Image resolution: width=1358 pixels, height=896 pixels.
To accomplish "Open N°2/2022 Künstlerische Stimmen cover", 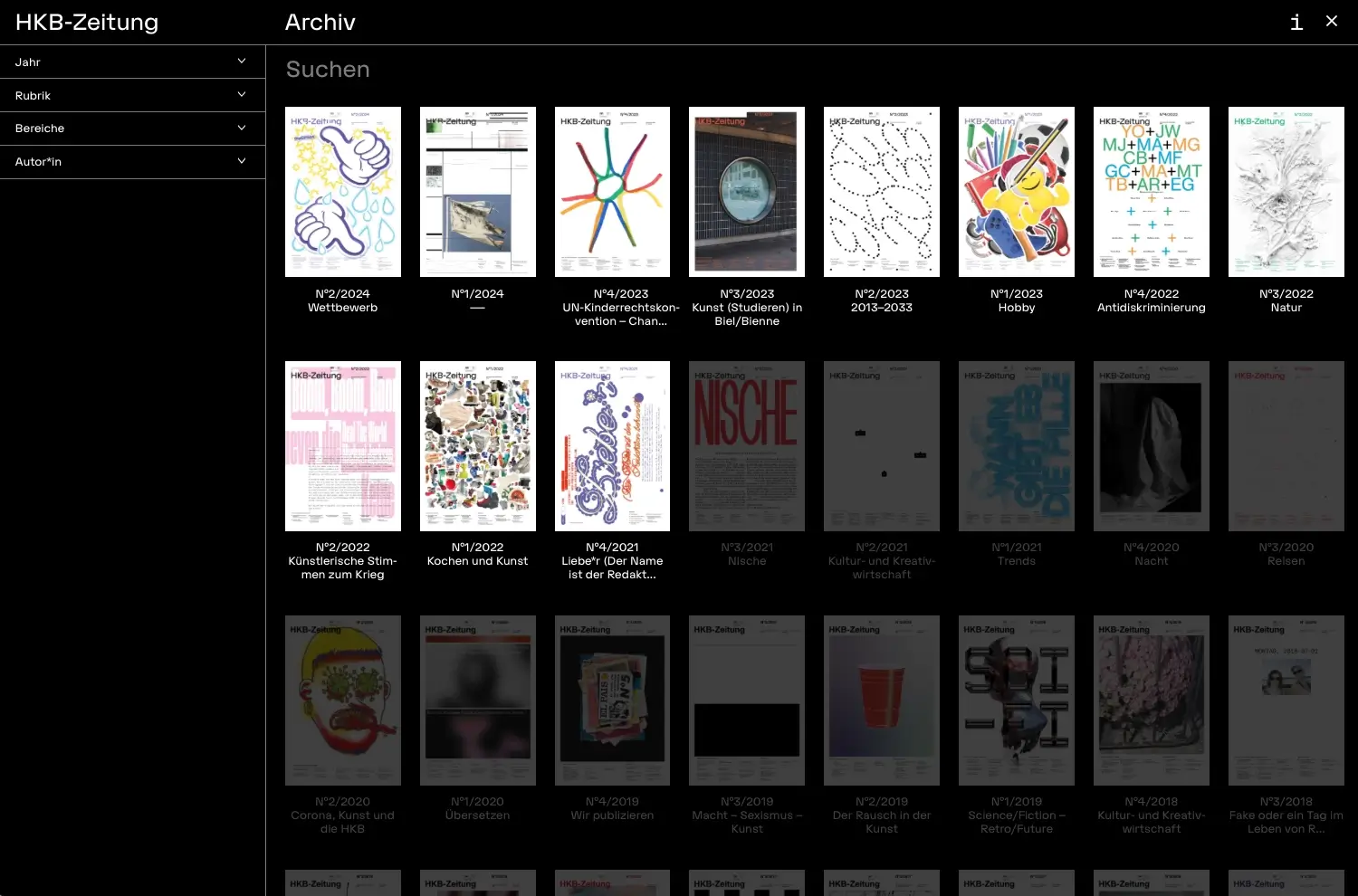I will click(343, 446).
